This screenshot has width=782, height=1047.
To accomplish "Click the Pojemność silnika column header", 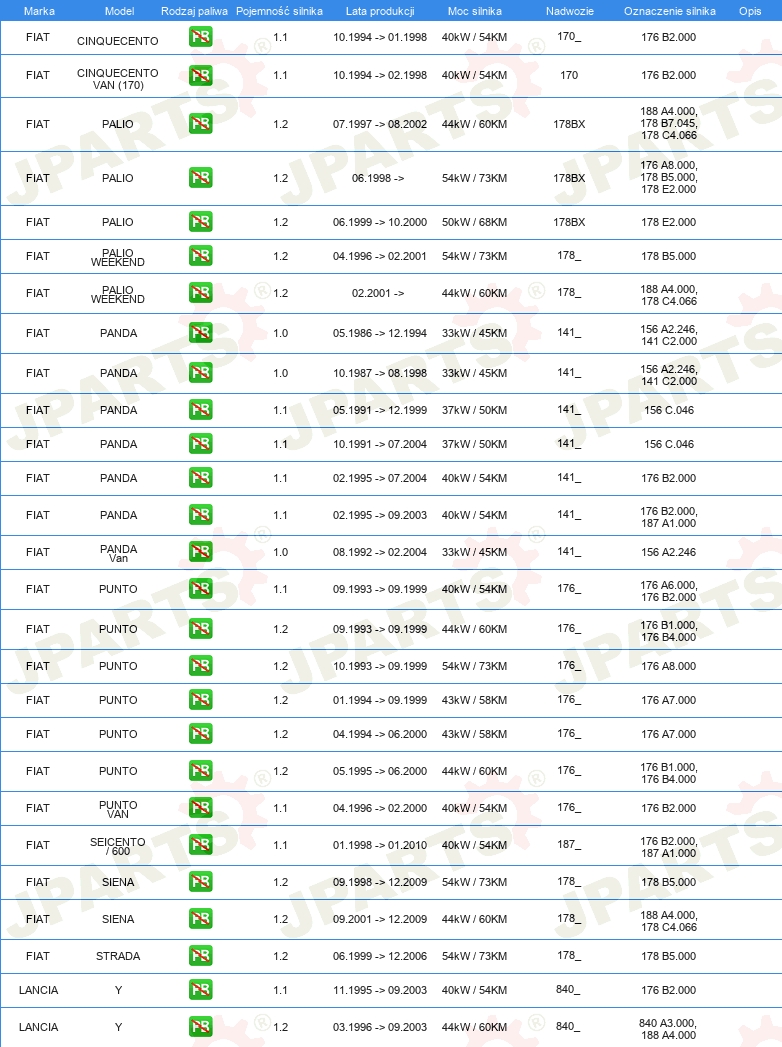I will pyautogui.click(x=279, y=11).
